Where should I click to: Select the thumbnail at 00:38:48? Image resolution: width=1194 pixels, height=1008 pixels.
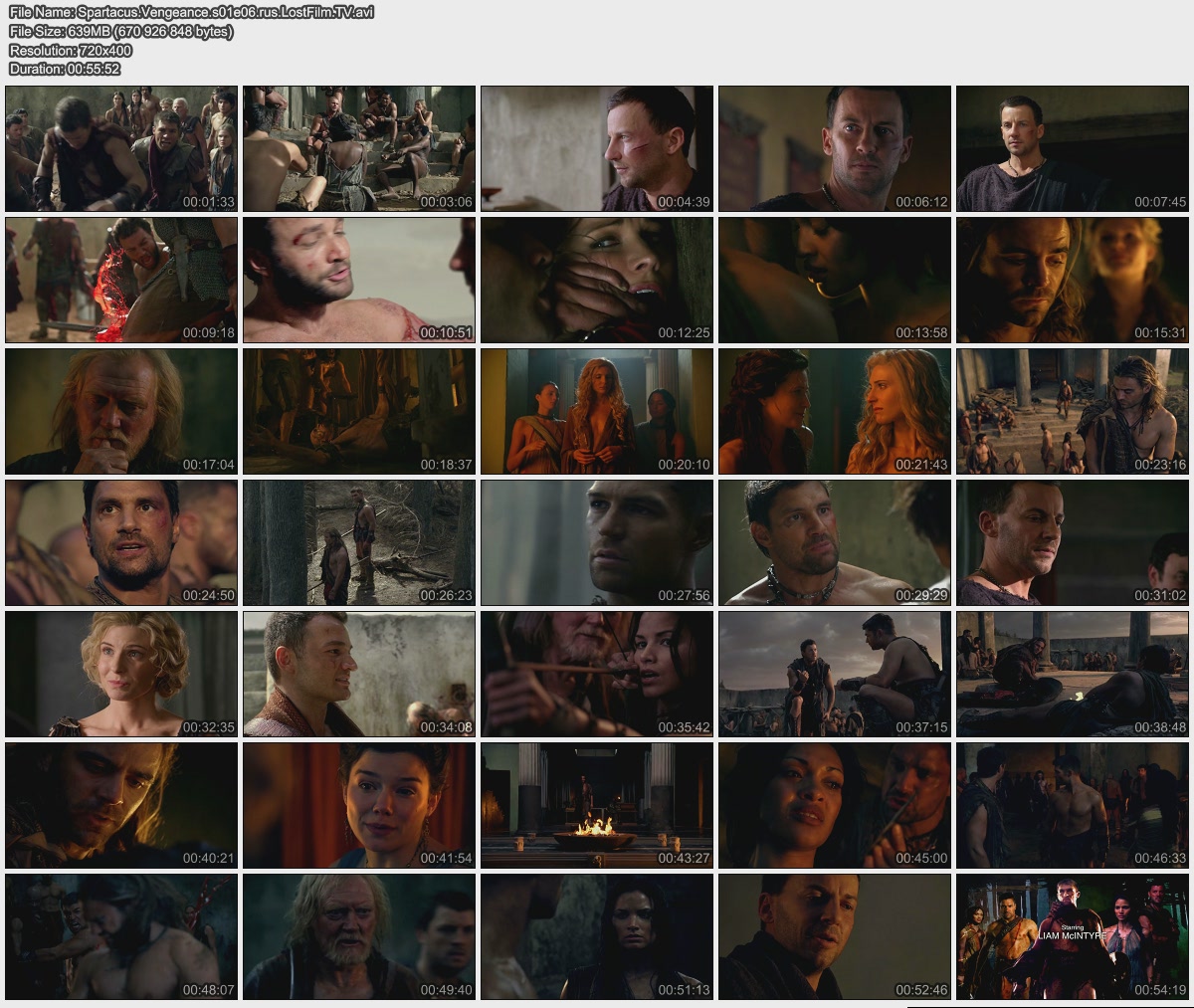click(1073, 674)
